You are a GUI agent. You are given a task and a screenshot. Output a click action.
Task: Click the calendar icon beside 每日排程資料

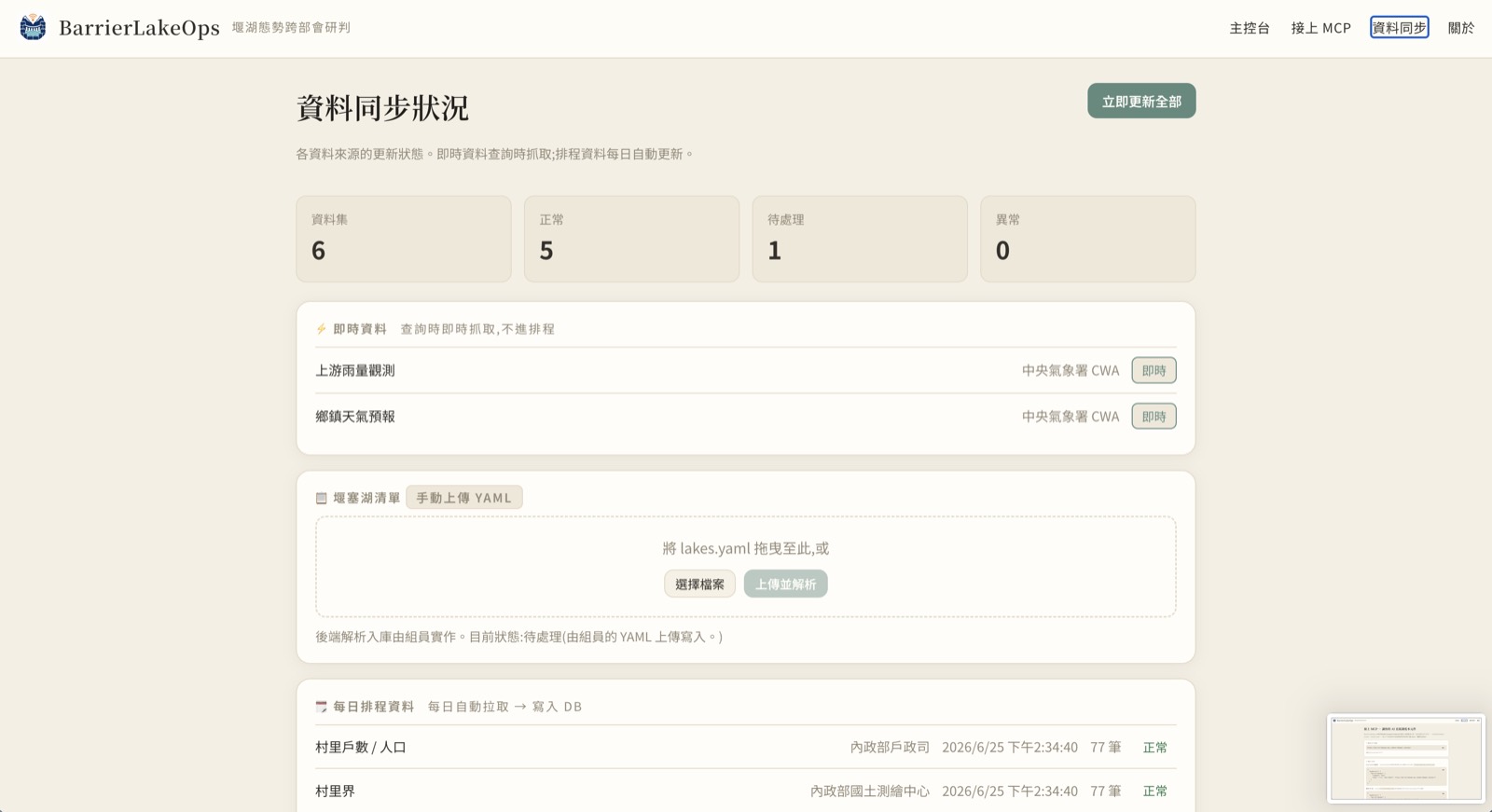(x=321, y=707)
